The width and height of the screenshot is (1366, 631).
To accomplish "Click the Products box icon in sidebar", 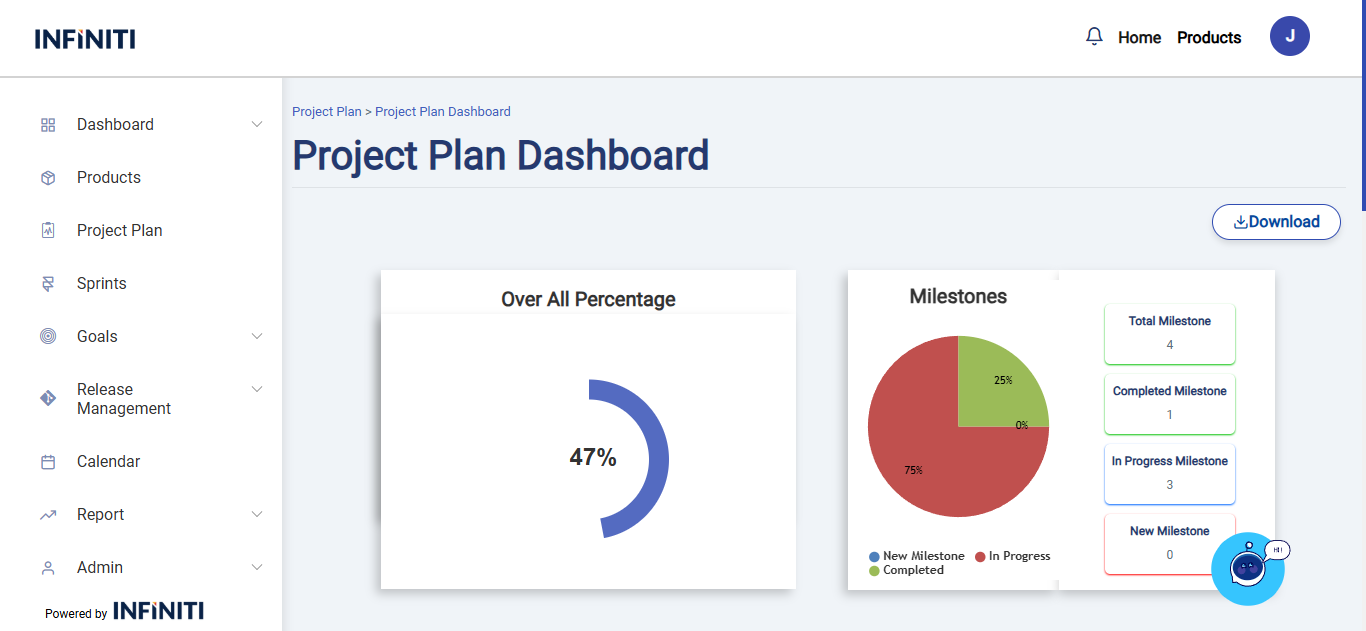I will [x=48, y=178].
